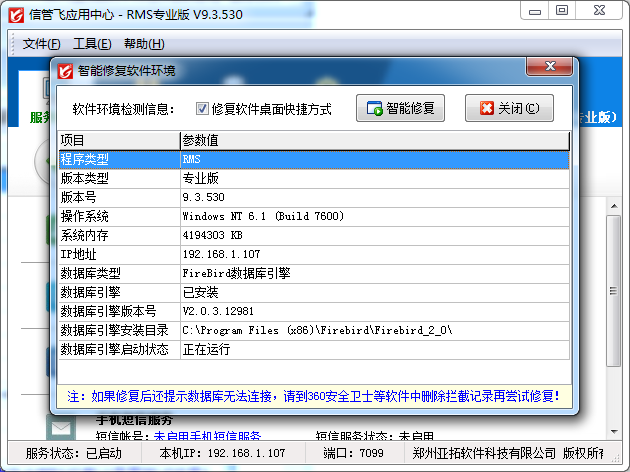Open the 帮助(H) menu
This screenshot has height=472, width=630.
point(144,44)
